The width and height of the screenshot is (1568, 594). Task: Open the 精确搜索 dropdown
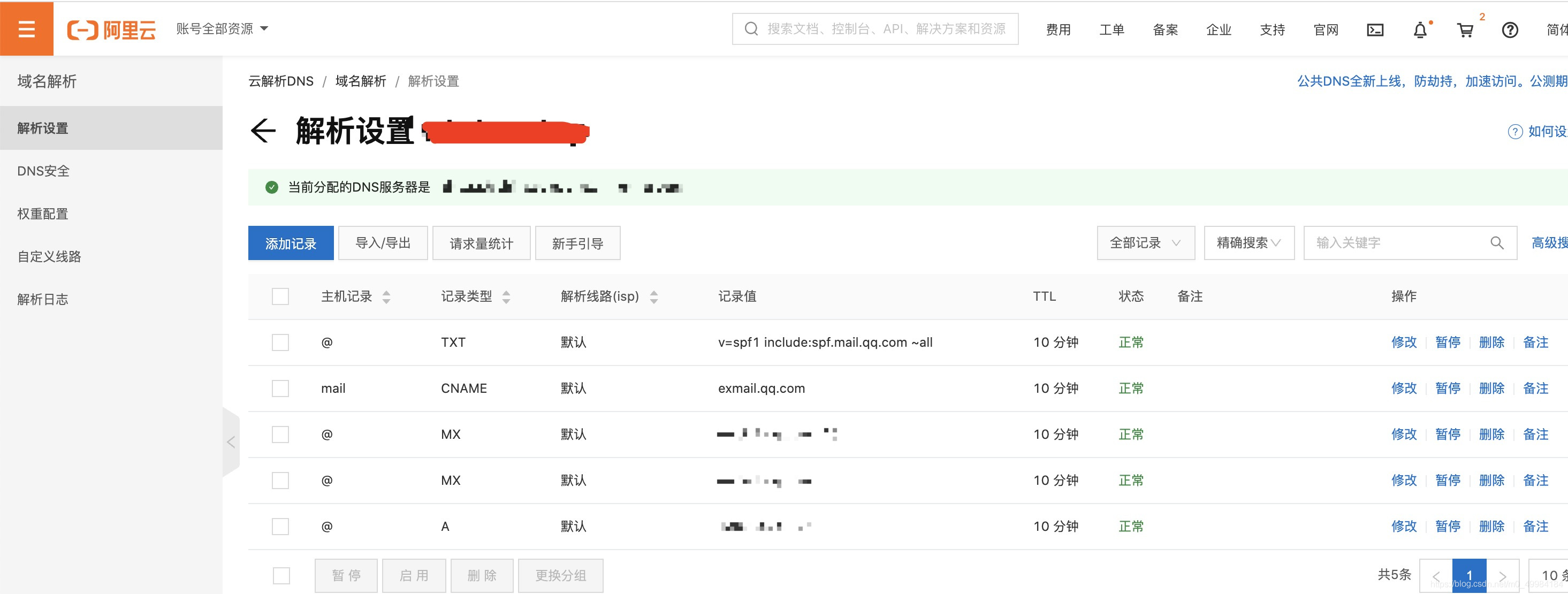[1249, 243]
